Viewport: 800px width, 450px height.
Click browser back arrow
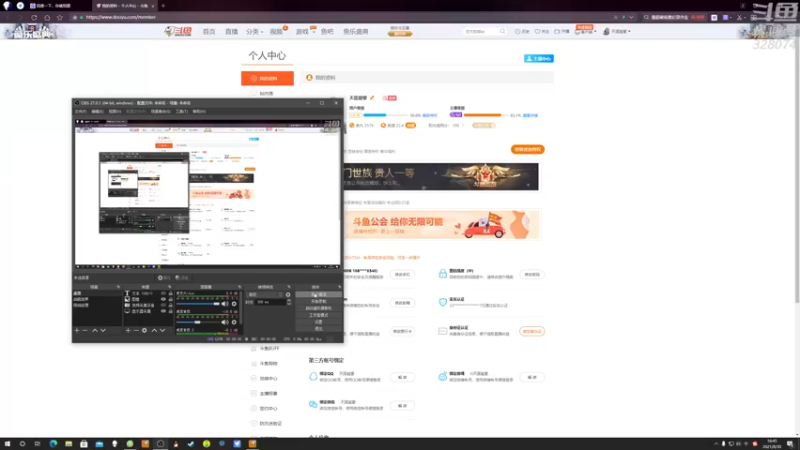tap(7, 17)
